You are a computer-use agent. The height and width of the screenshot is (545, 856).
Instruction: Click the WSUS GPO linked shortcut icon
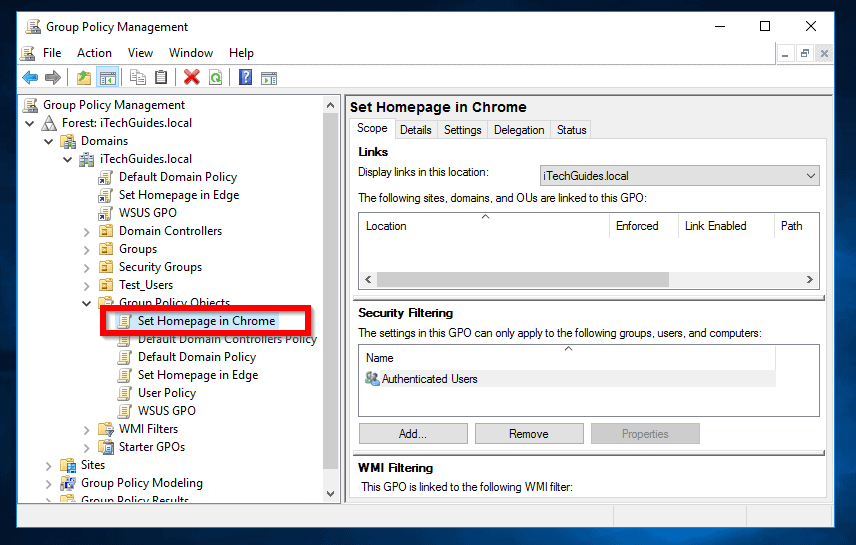pos(106,213)
